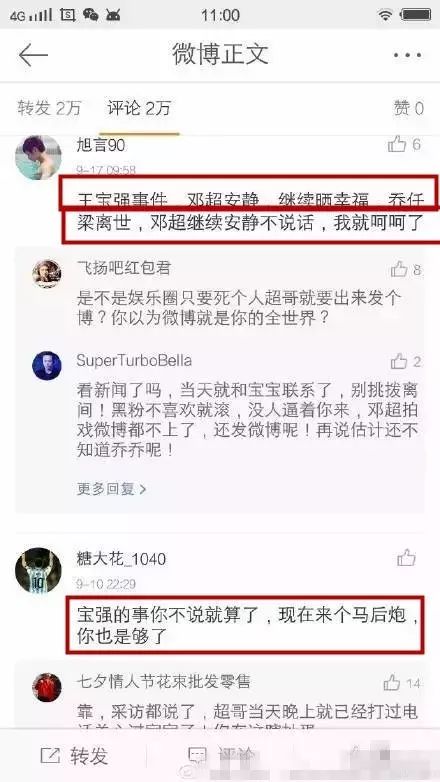440x782 pixels.
Task: Tap the SuperTurboBella avatar
Action: point(47,366)
